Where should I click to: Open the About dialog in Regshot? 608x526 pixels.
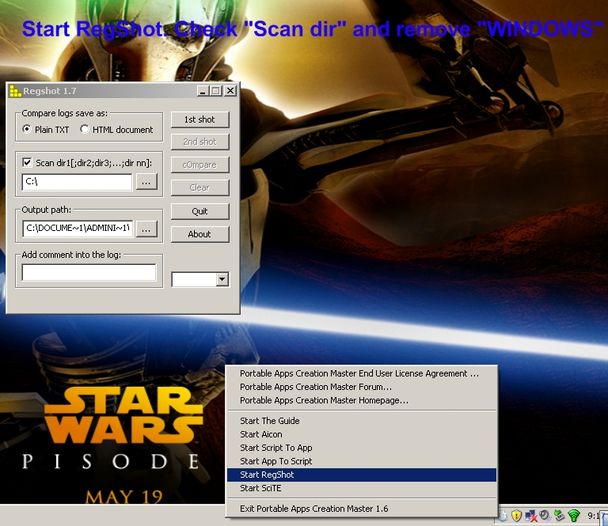point(200,234)
